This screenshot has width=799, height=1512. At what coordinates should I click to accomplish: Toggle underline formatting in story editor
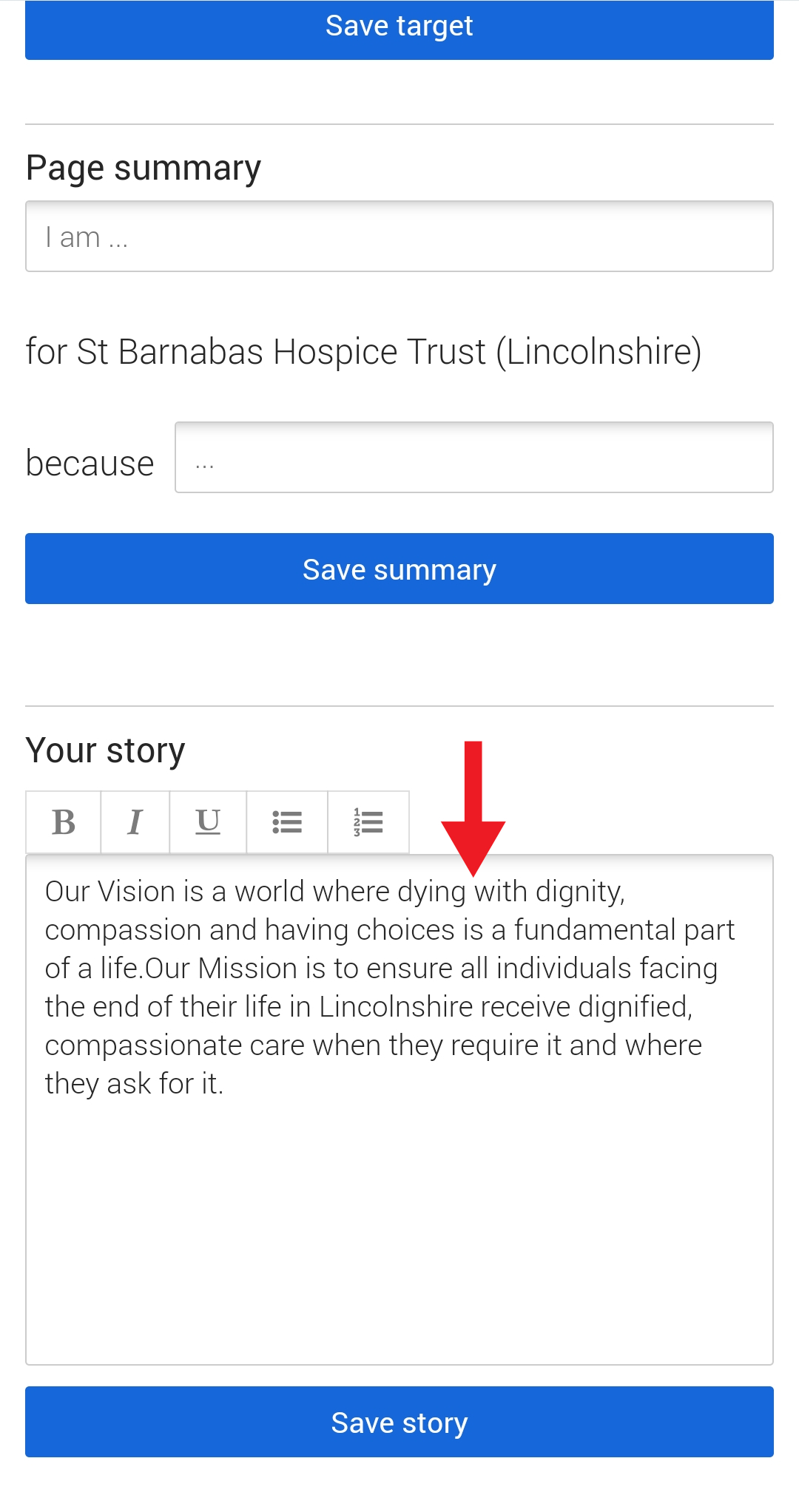point(208,822)
